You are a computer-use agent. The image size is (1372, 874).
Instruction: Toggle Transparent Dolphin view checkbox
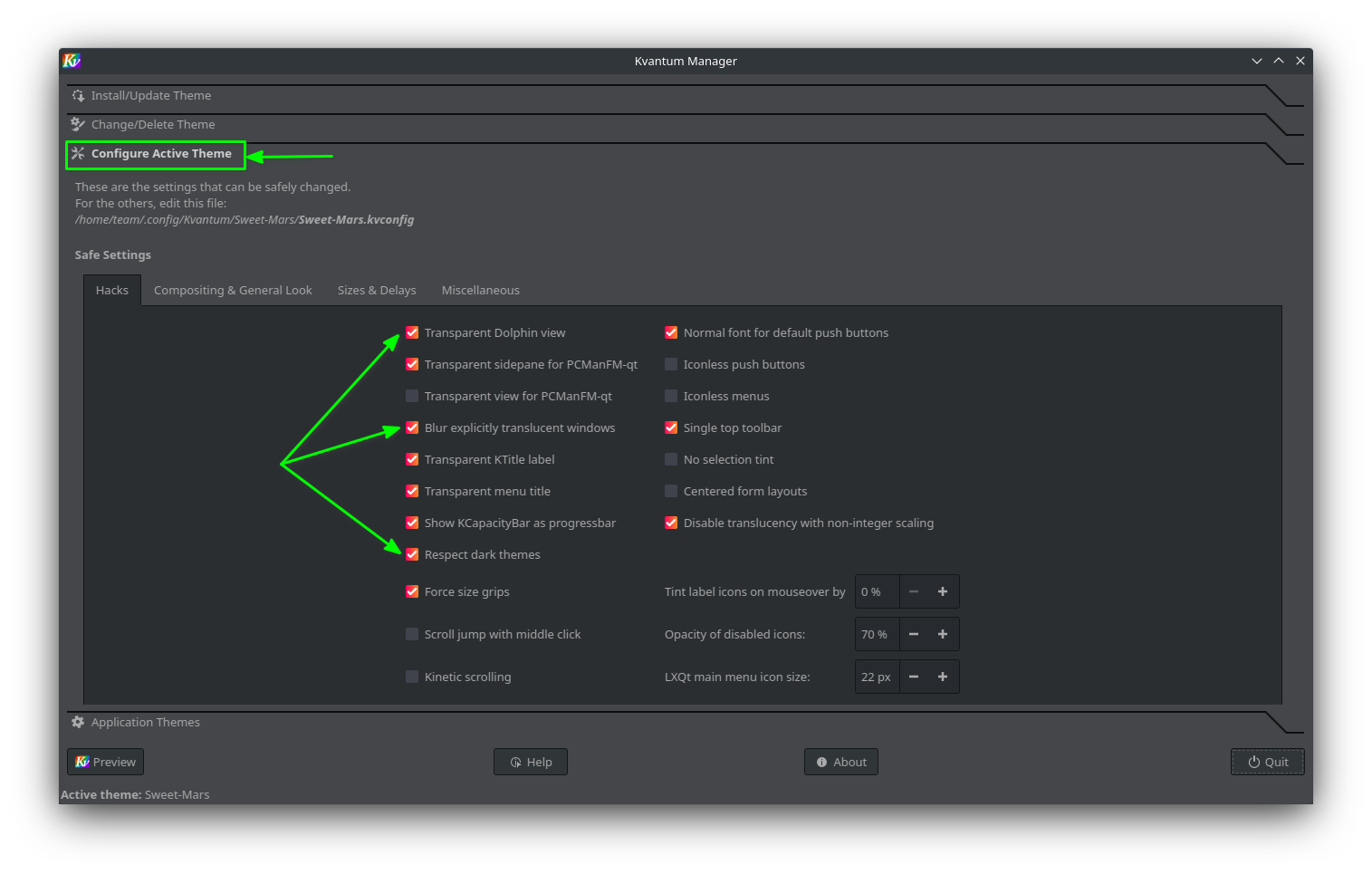pyautogui.click(x=412, y=332)
